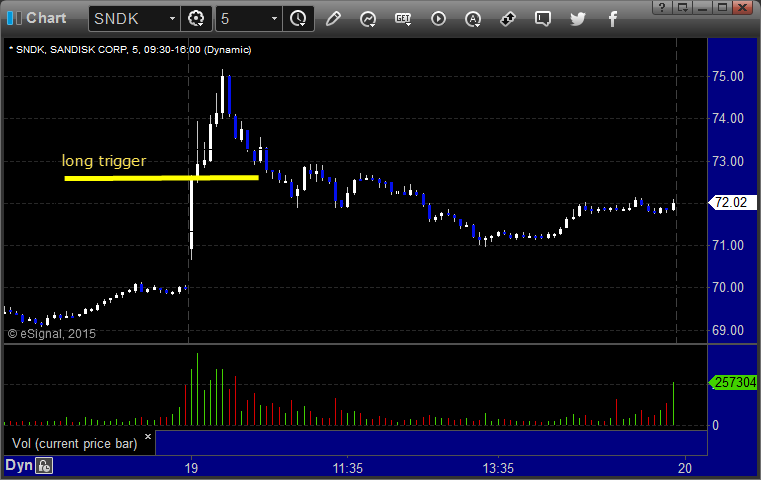Click the Dyn scaling label

coord(19,465)
